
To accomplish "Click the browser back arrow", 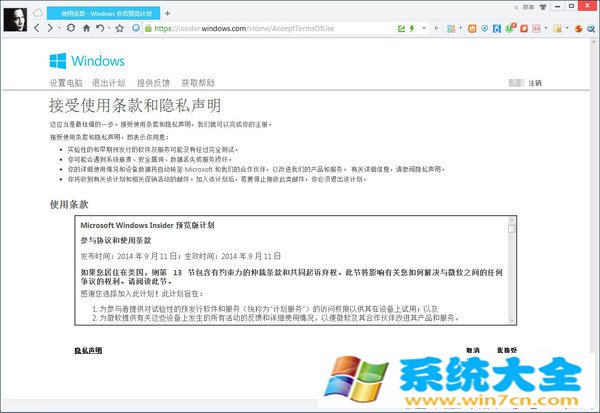I will 37,28.
